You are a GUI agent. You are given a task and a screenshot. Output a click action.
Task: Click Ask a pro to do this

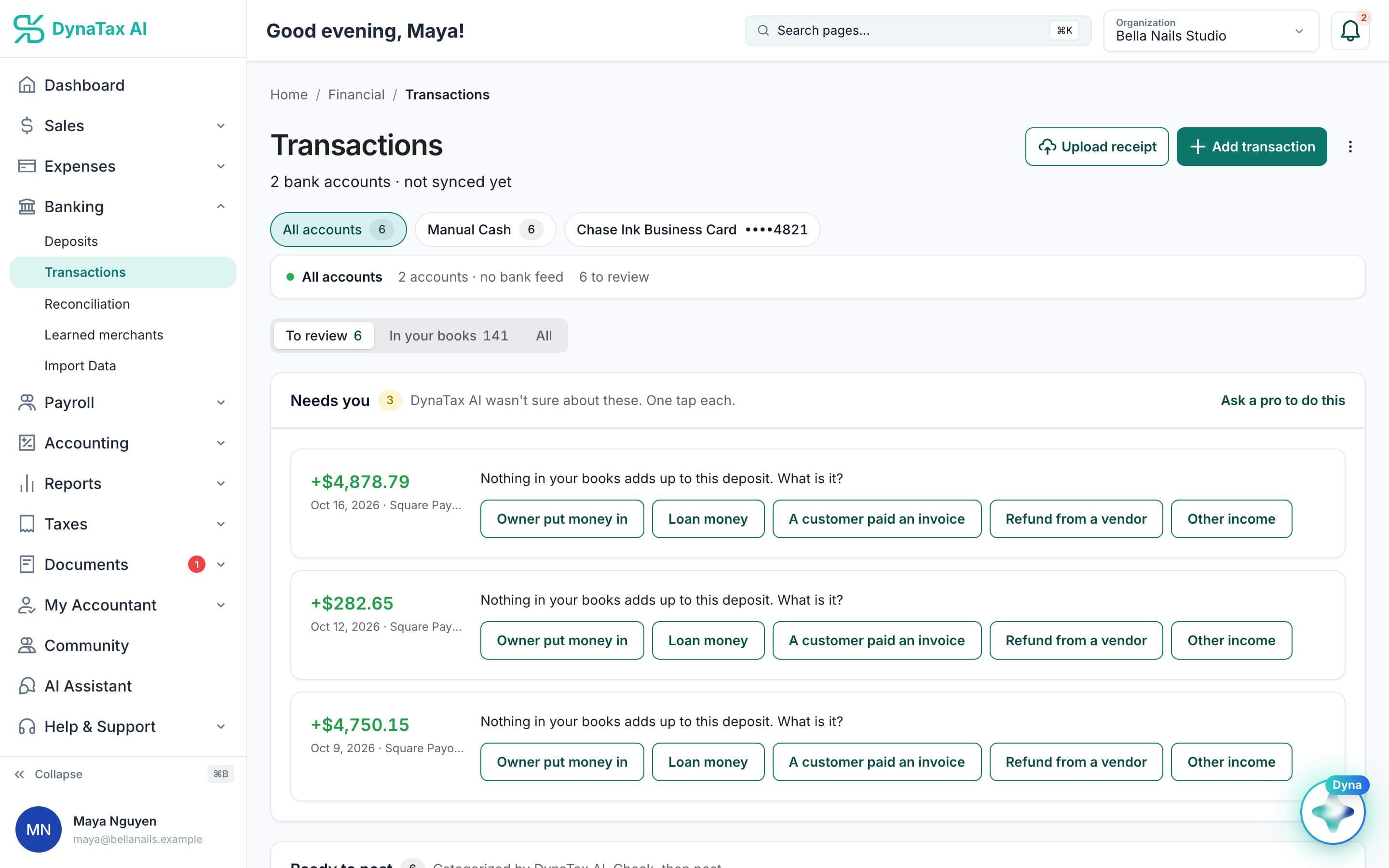[x=1282, y=400]
